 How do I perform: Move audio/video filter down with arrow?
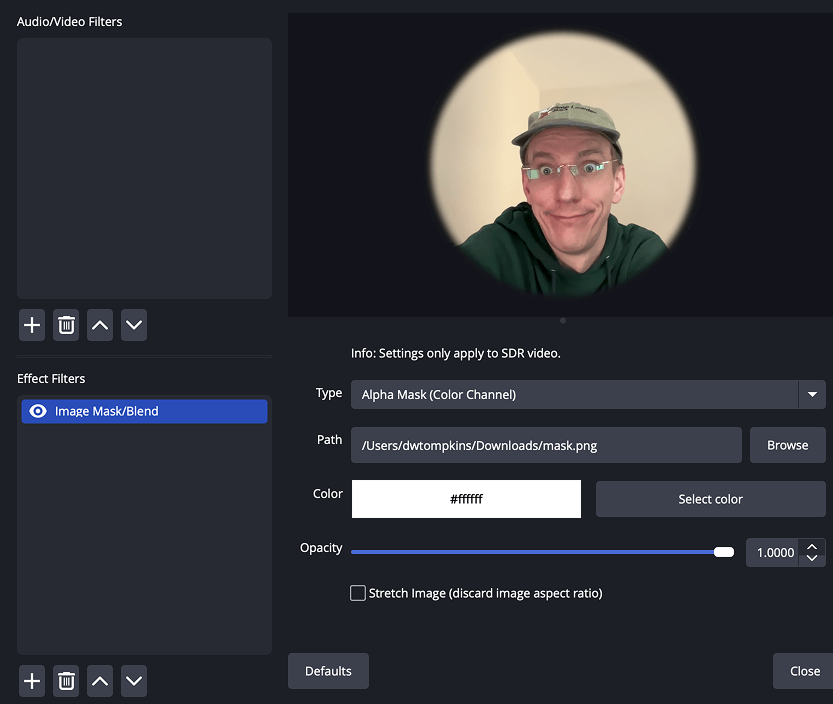(x=134, y=325)
